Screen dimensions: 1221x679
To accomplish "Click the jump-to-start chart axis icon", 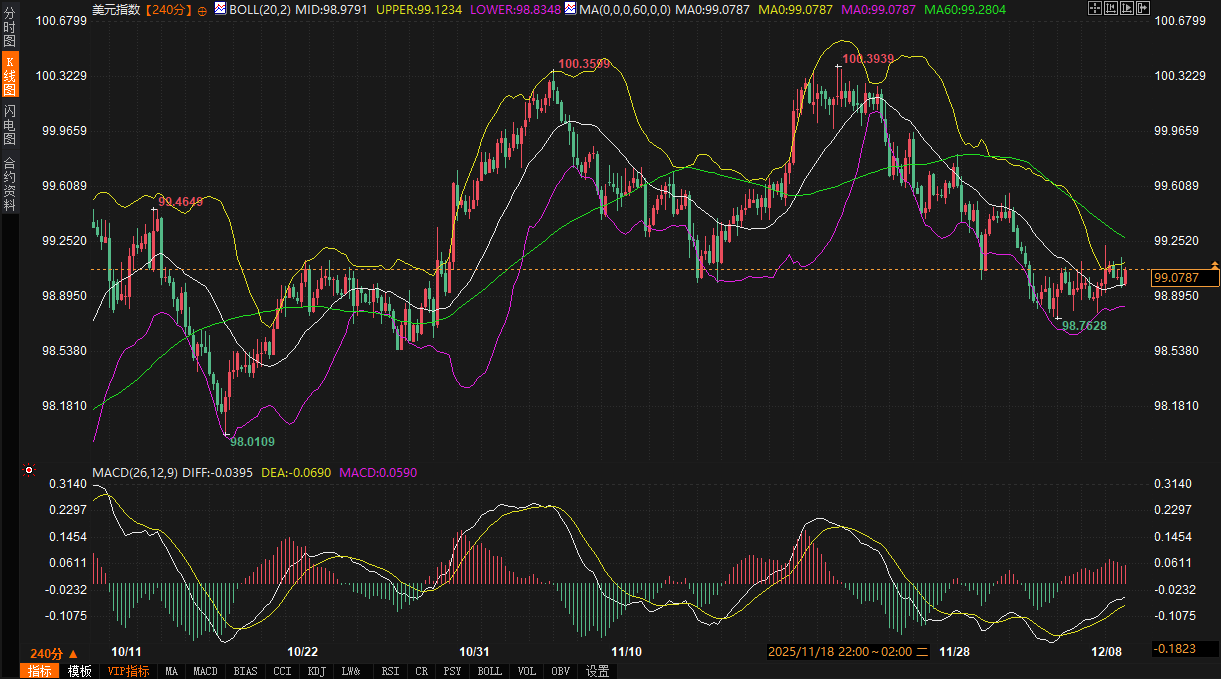I will [1110, 9].
